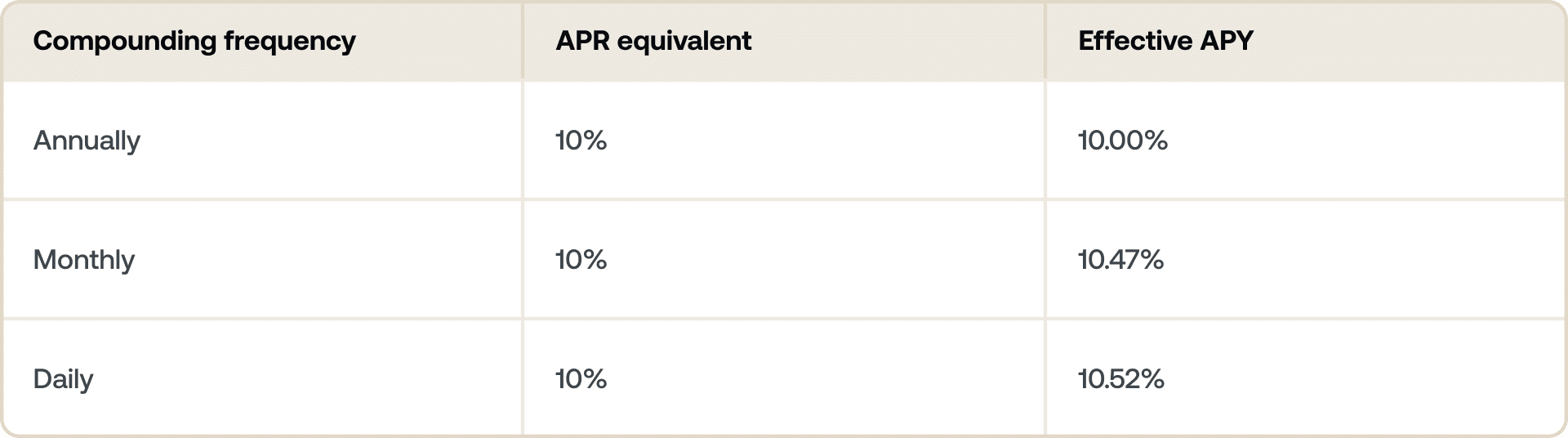Click the 10% APR cell for Daily
Image resolution: width=1568 pixels, height=438 pixels.
[581, 379]
